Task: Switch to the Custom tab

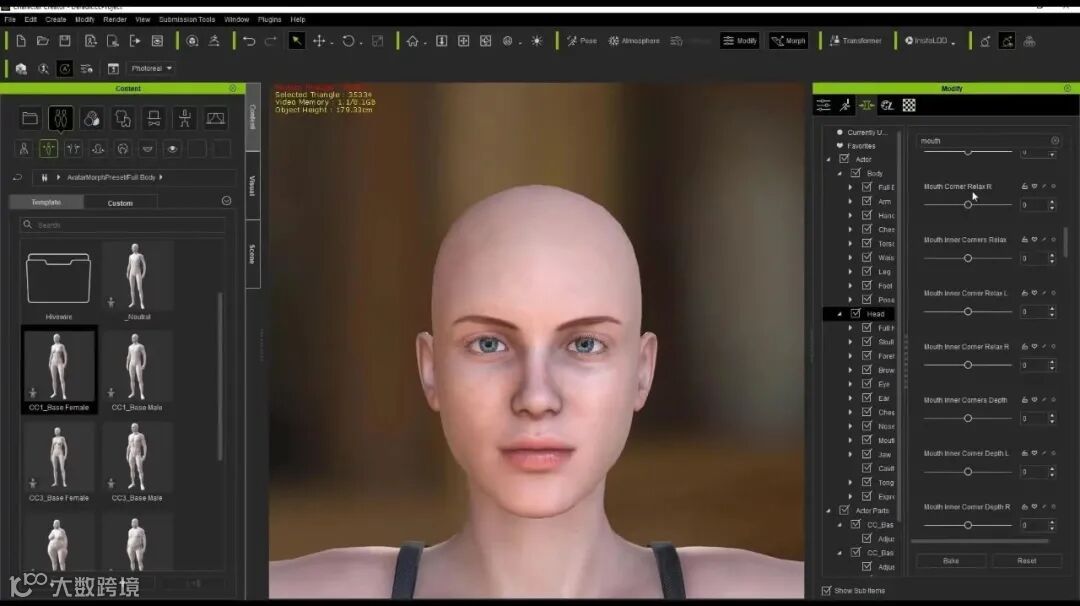Action: tap(121, 202)
